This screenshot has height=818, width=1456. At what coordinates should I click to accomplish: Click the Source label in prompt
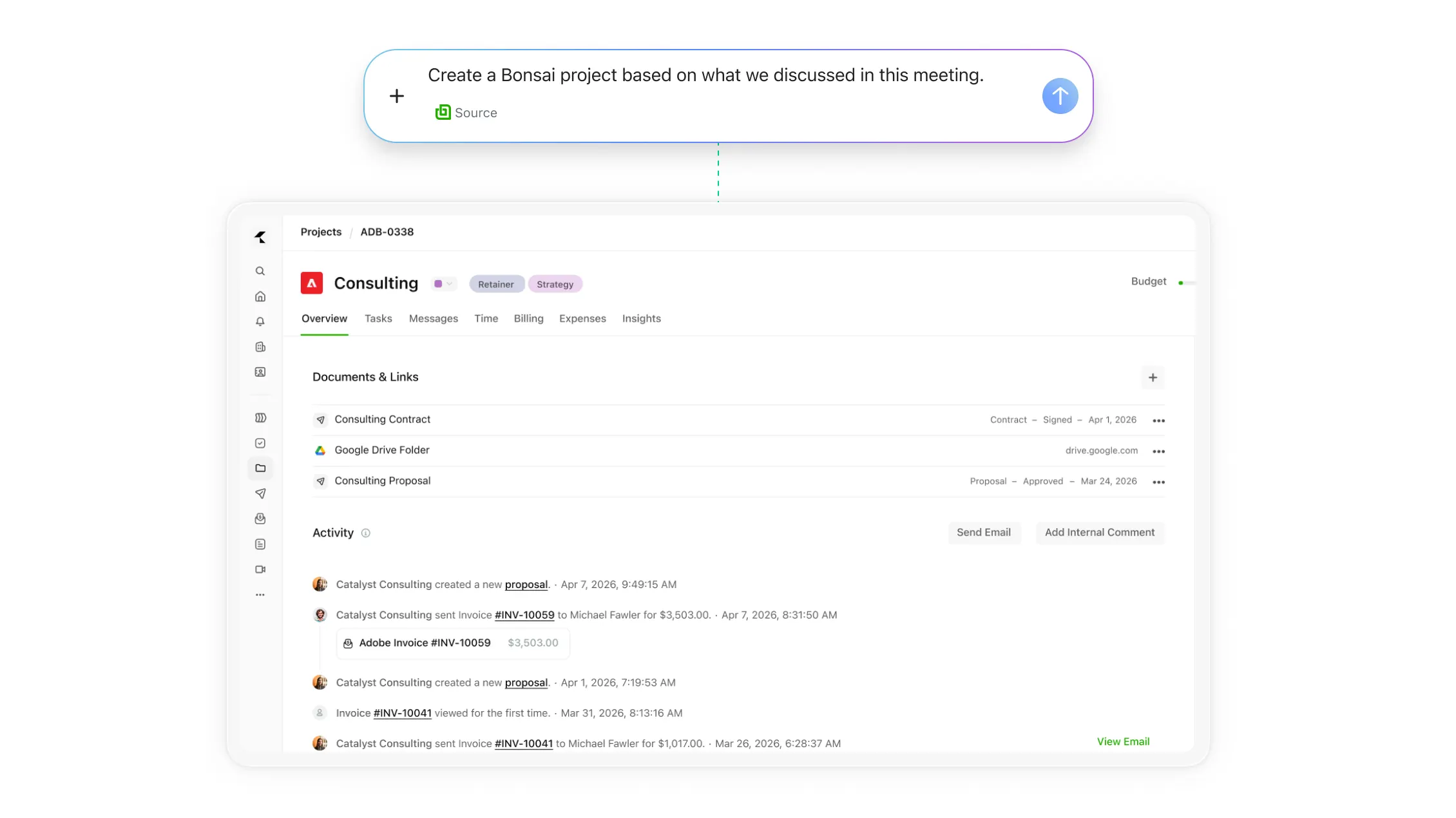click(475, 113)
